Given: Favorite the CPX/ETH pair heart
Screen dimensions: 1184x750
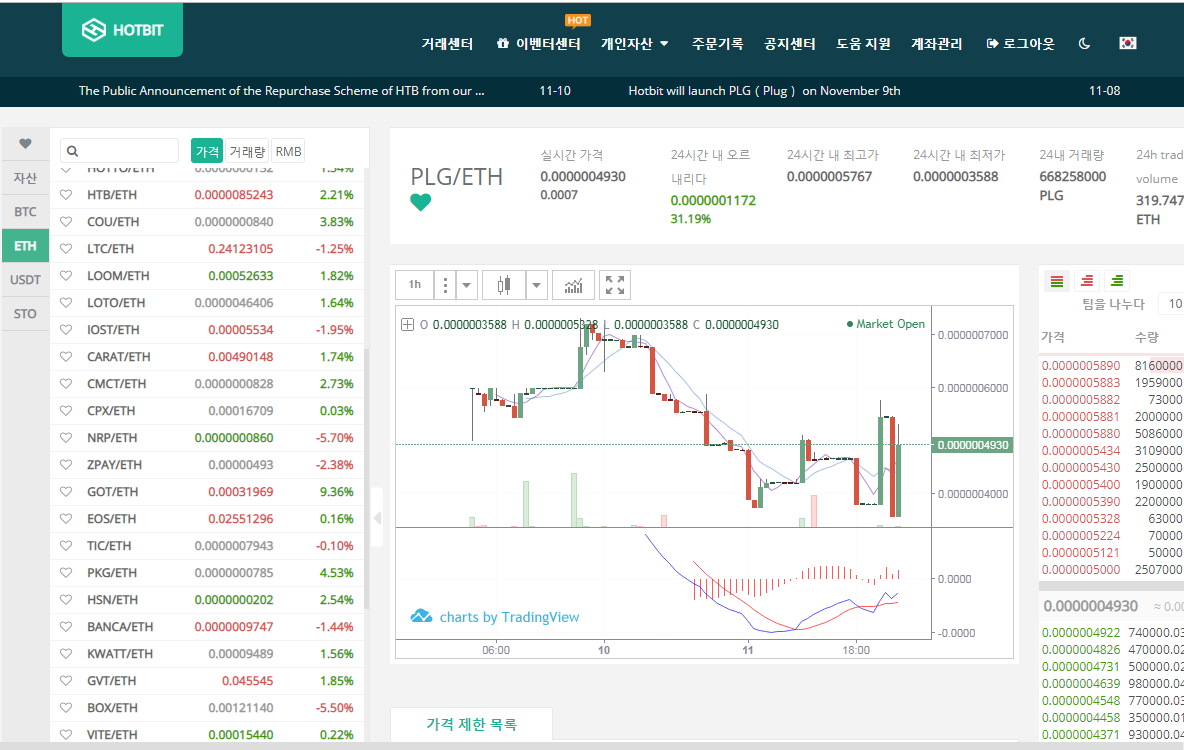Looking at the screenshot, I should point(66,411).
